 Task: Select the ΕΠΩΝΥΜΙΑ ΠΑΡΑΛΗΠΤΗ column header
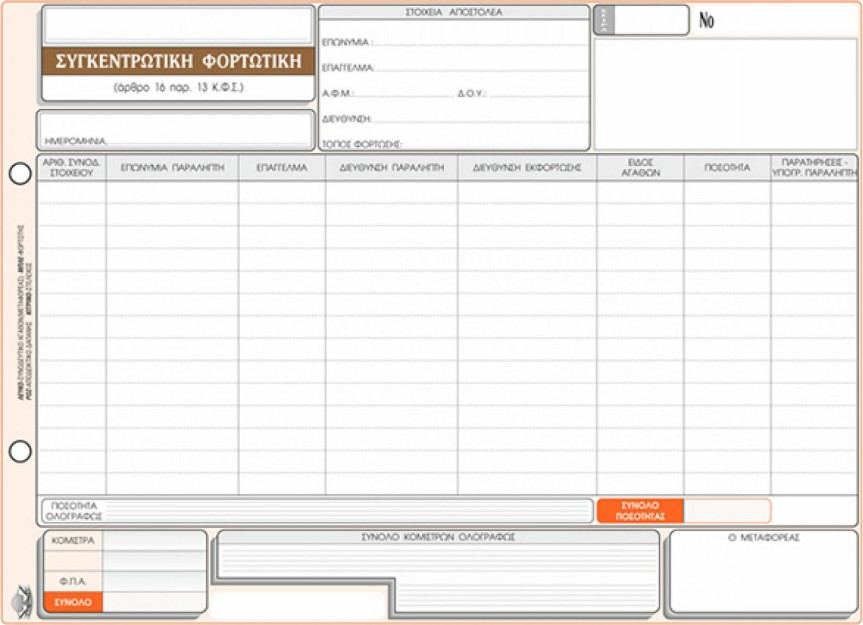pos(172,168)
